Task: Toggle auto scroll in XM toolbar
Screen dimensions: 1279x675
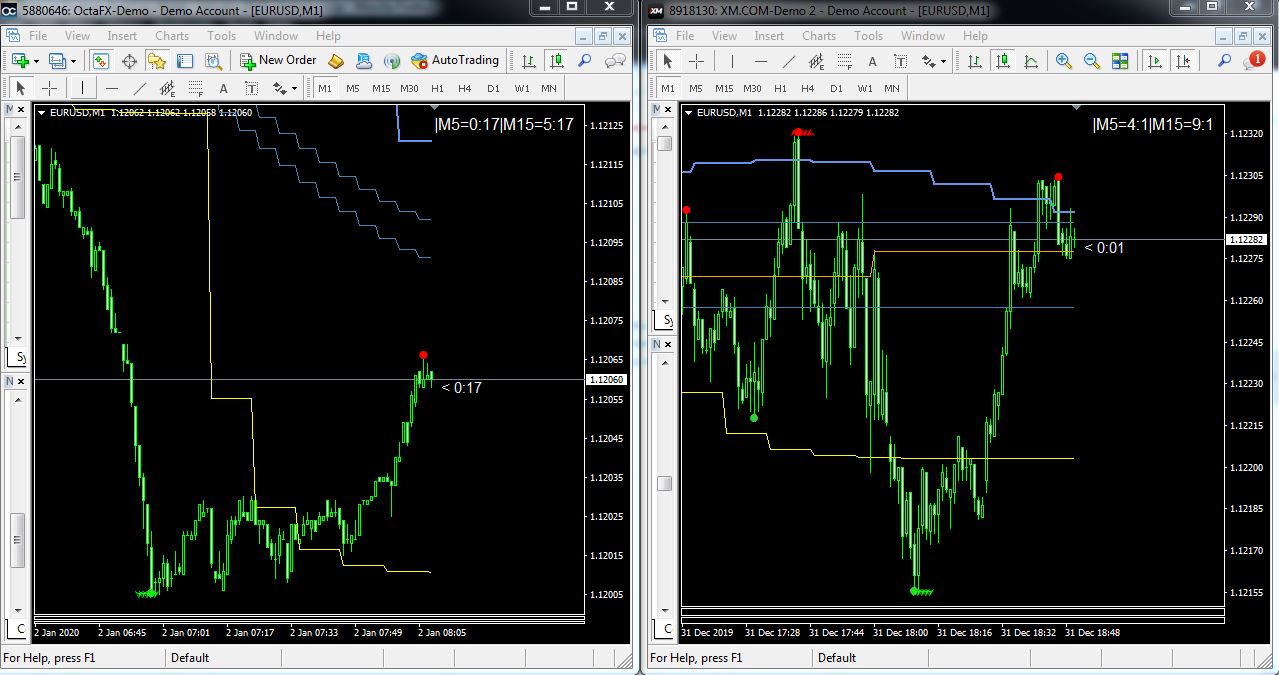Action: (1155, 61)
